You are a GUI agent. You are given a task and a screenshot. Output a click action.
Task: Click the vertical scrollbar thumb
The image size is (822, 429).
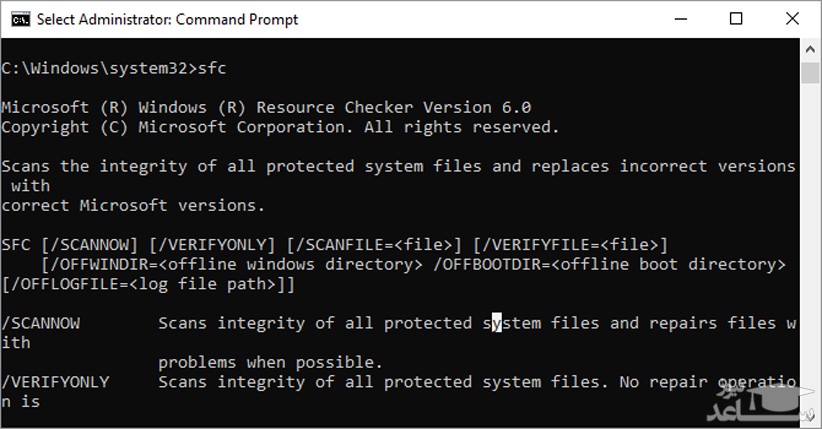810,73
